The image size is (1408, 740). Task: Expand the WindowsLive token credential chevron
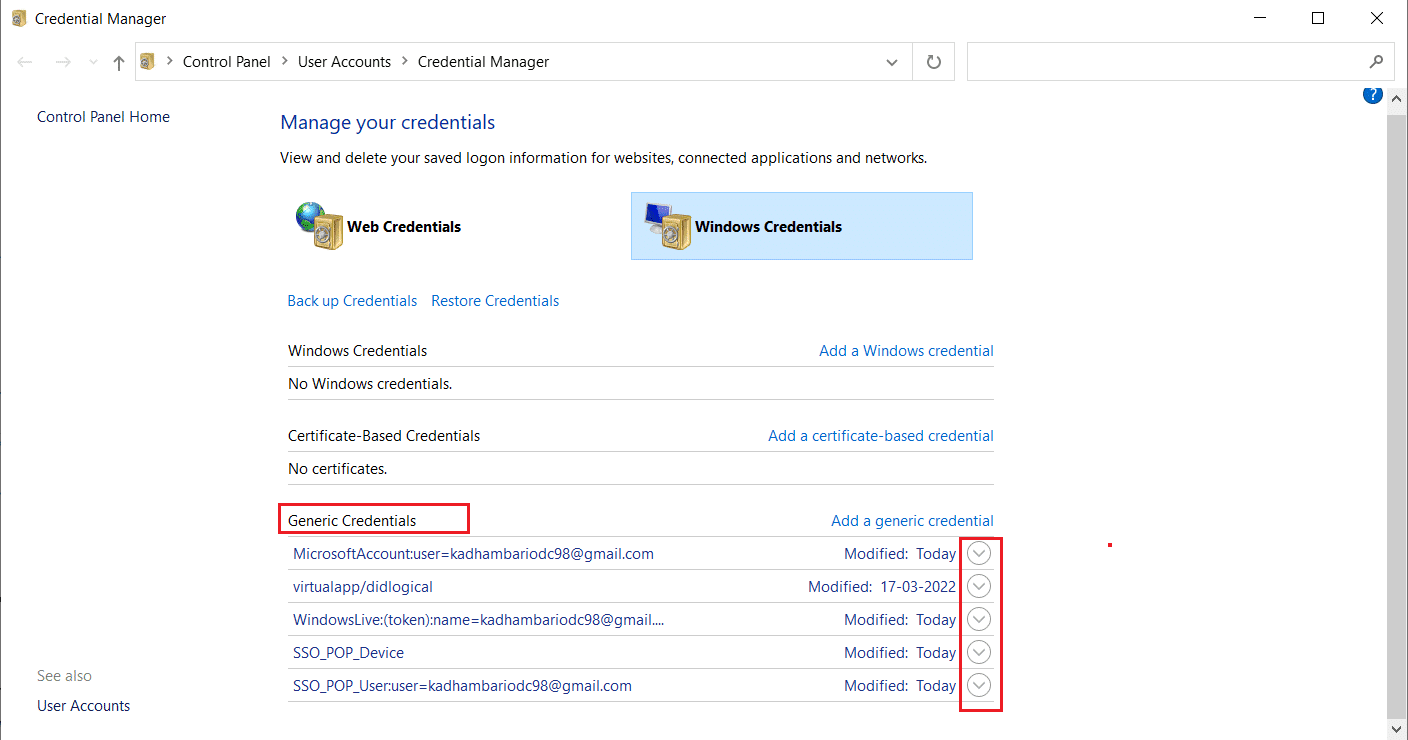979,620
